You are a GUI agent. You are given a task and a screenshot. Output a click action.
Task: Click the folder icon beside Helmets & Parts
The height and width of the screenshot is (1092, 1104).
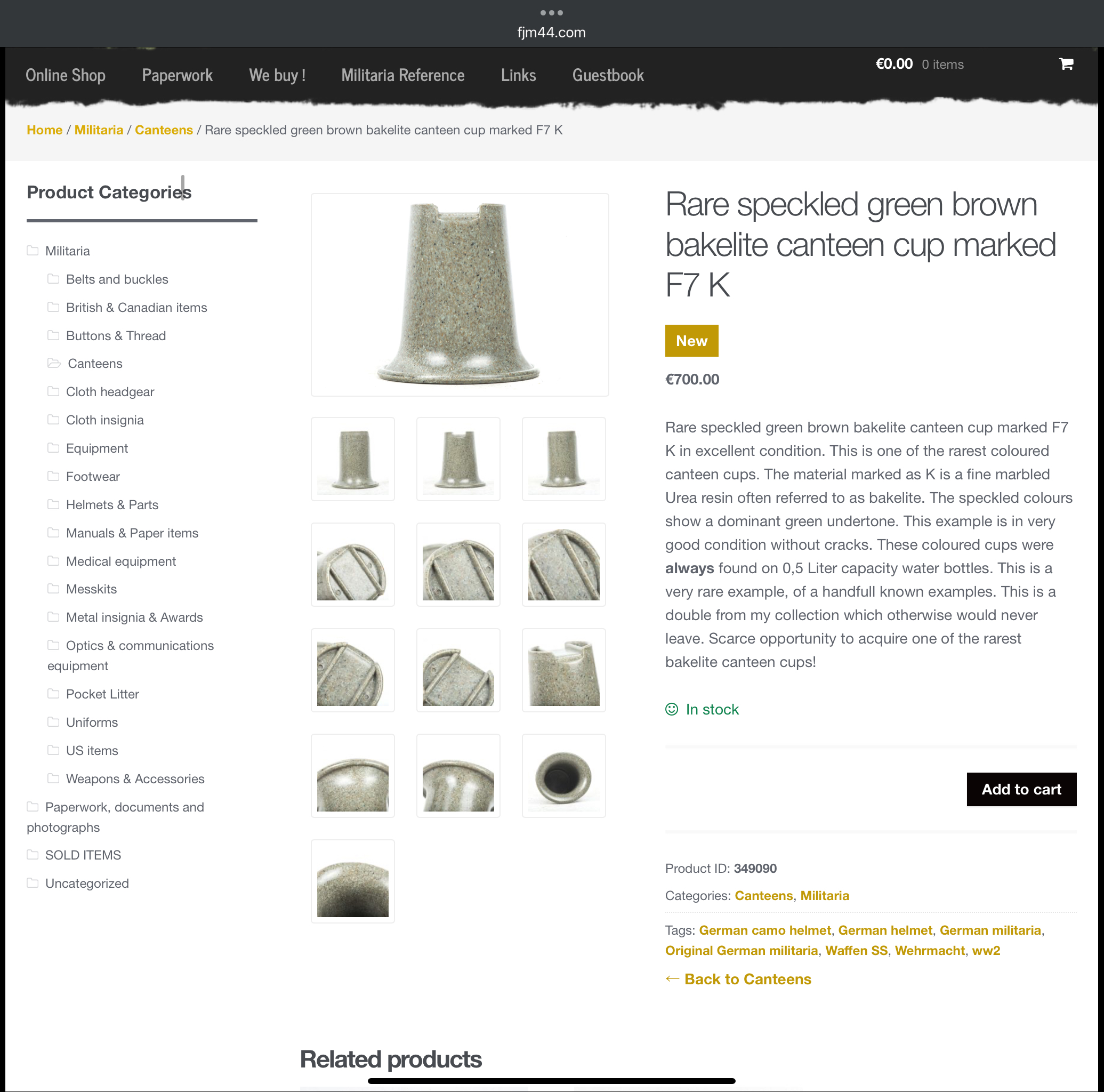tap(53, 504)
